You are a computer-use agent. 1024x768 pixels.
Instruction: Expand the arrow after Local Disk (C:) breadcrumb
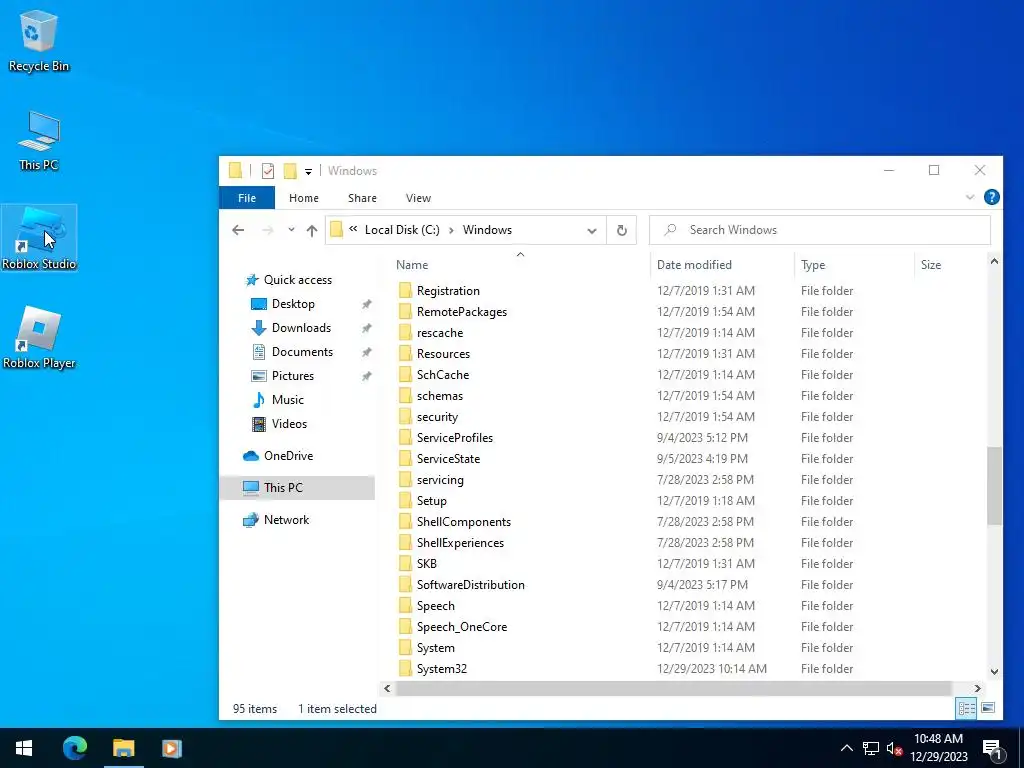(x=451, y=230)
